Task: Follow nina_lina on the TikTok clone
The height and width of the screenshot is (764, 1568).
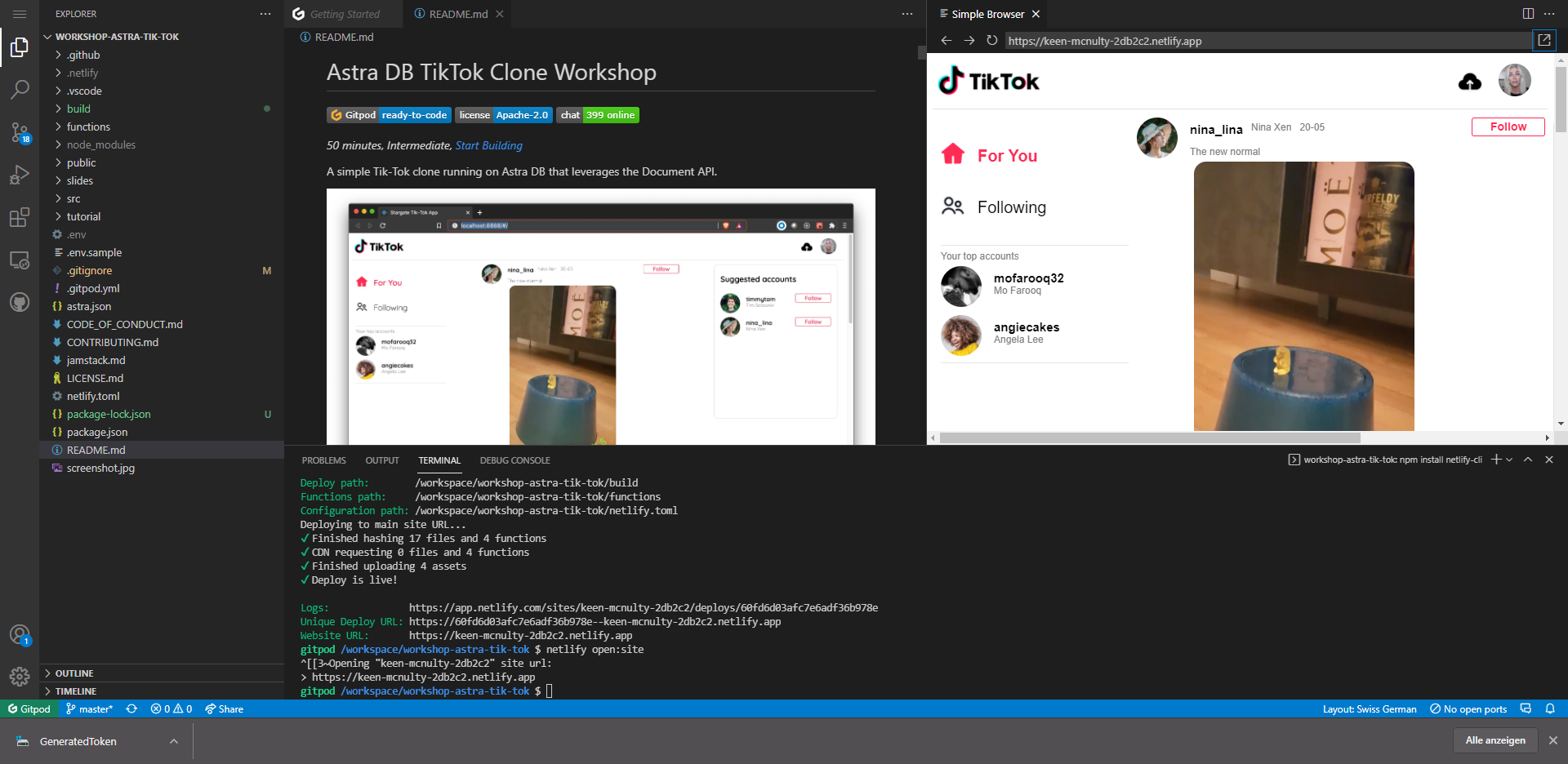Action: click(x=1507, y=127)
